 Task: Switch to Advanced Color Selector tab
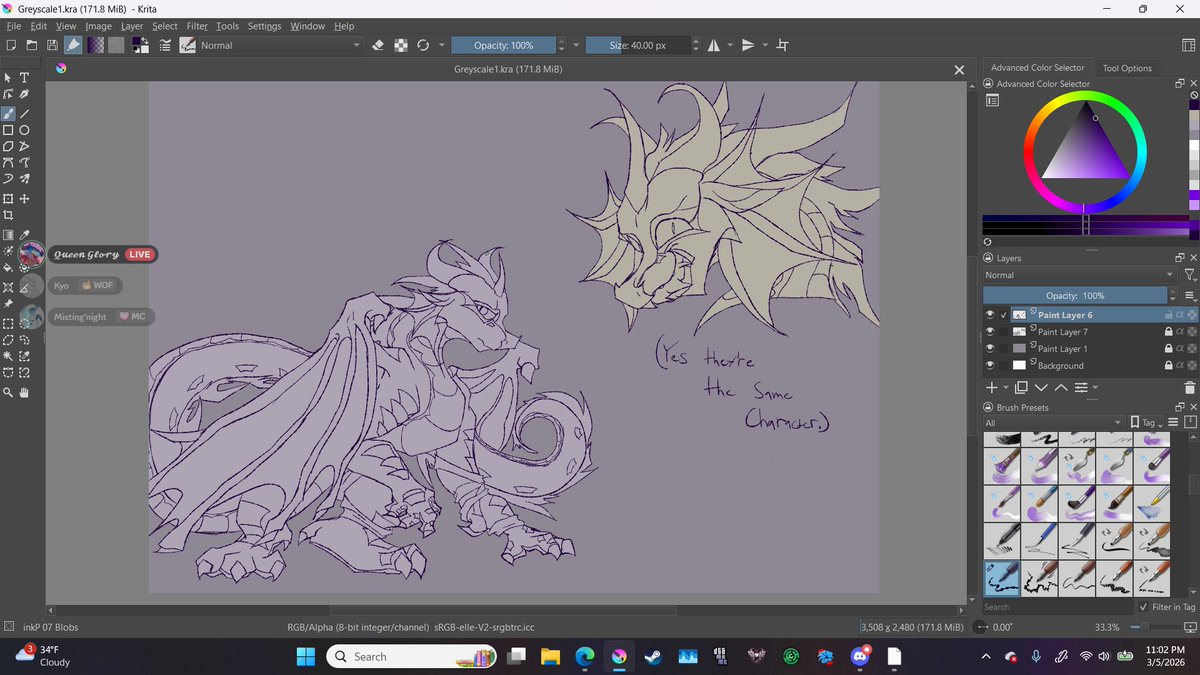coord(1037,68)
